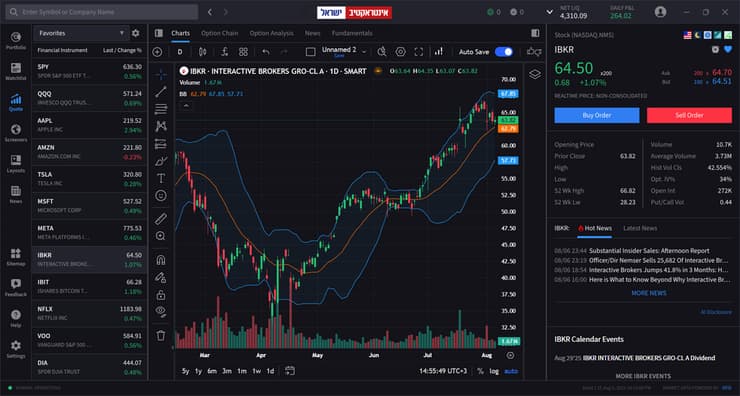Open the Favorites watchlist dropdown

pos(81,34)
